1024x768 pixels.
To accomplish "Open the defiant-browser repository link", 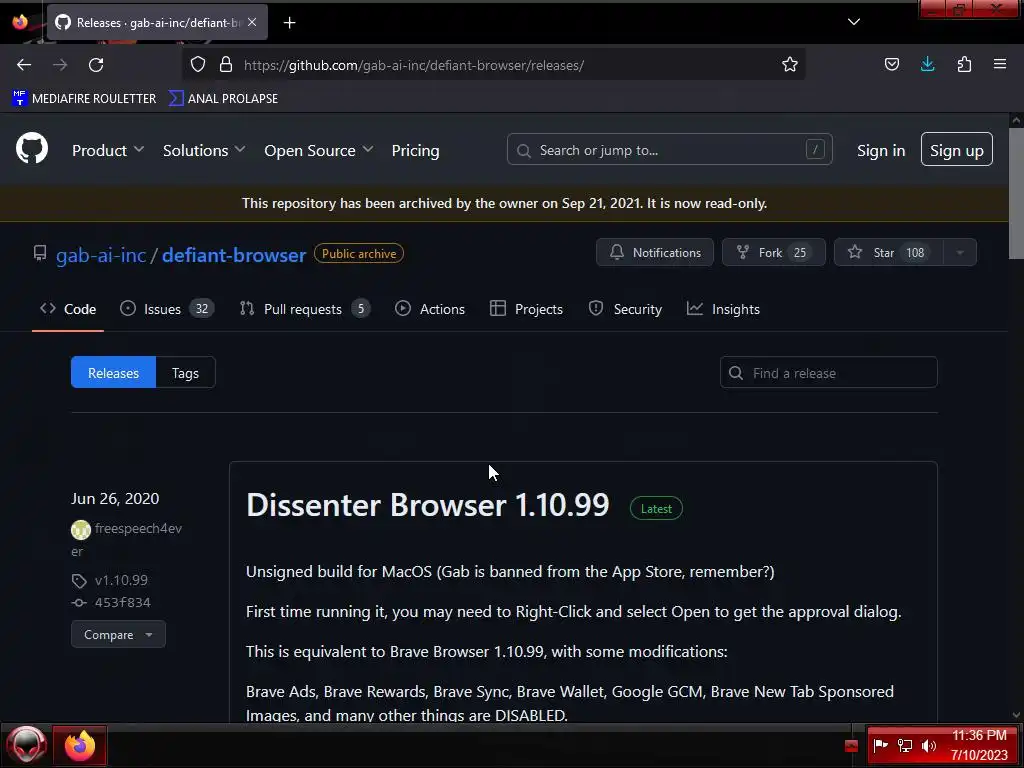I will tap(234, 255).
